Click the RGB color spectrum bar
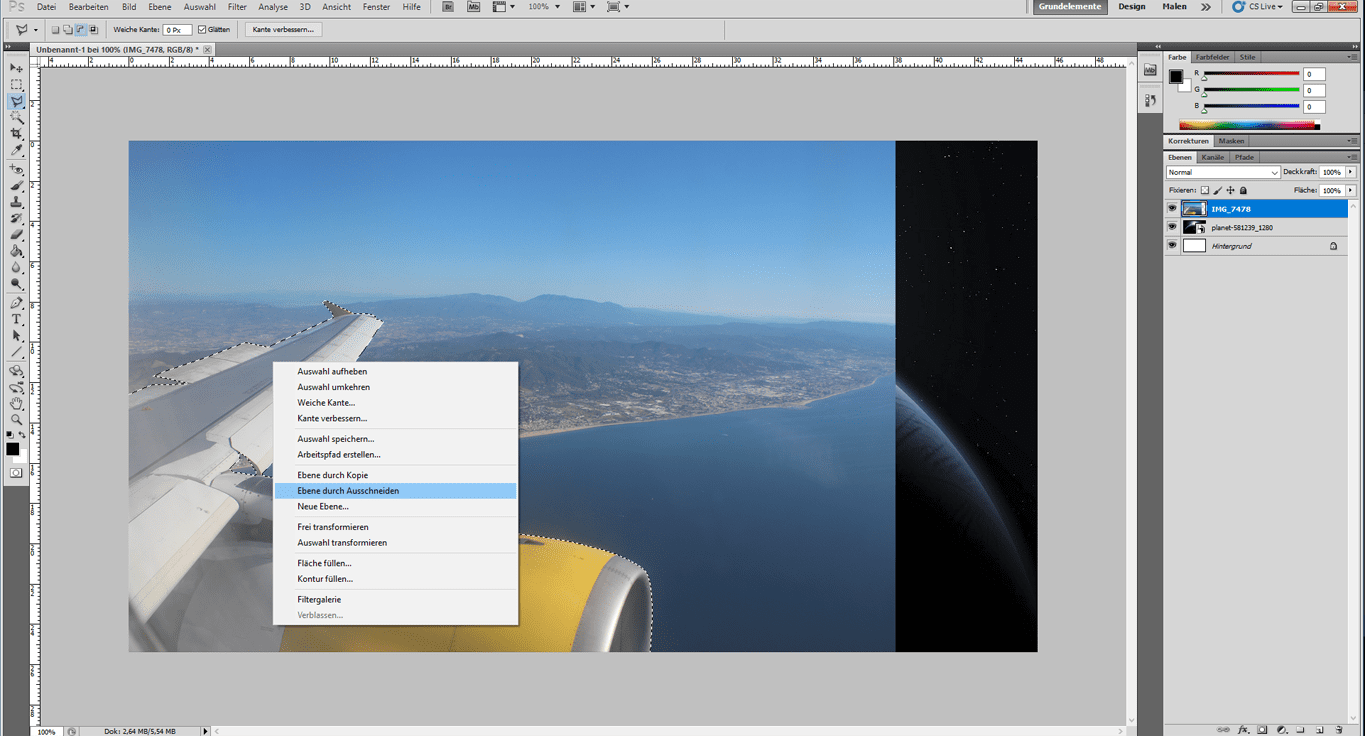Screen dimensions: 1365x736 click(x=1249, y=125)
